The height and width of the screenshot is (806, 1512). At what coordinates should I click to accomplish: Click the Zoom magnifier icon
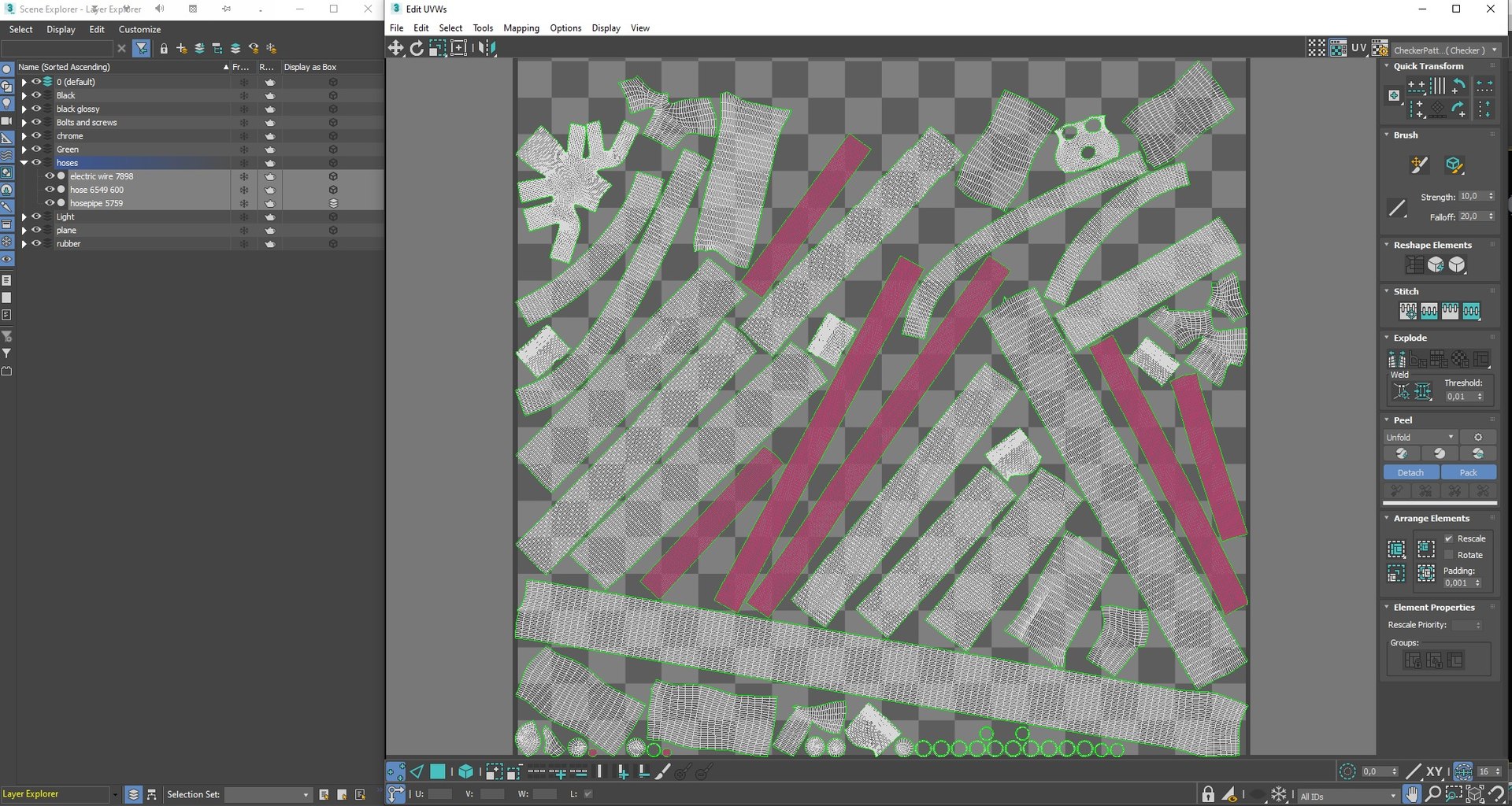1433,794
